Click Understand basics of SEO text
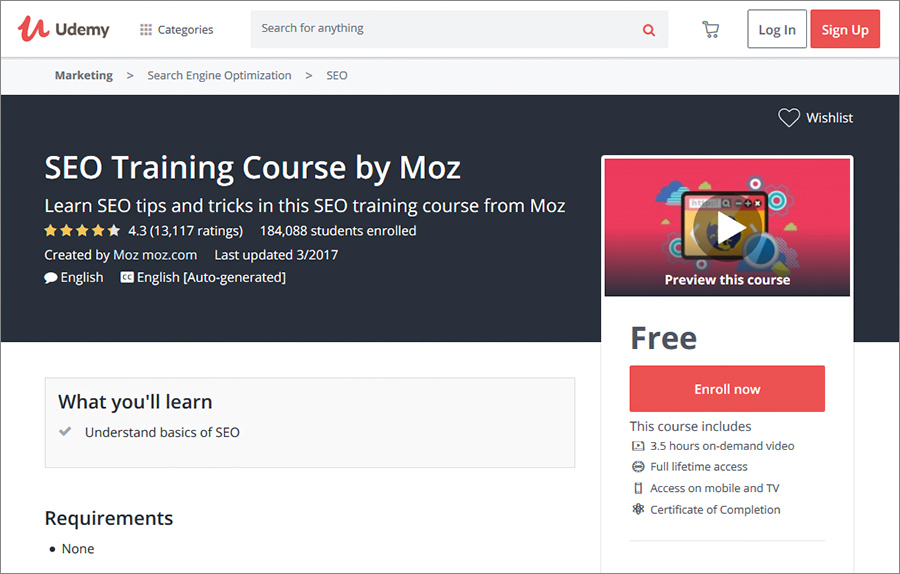The height and width of the screenshot is (574, 900). coord(162,432)
